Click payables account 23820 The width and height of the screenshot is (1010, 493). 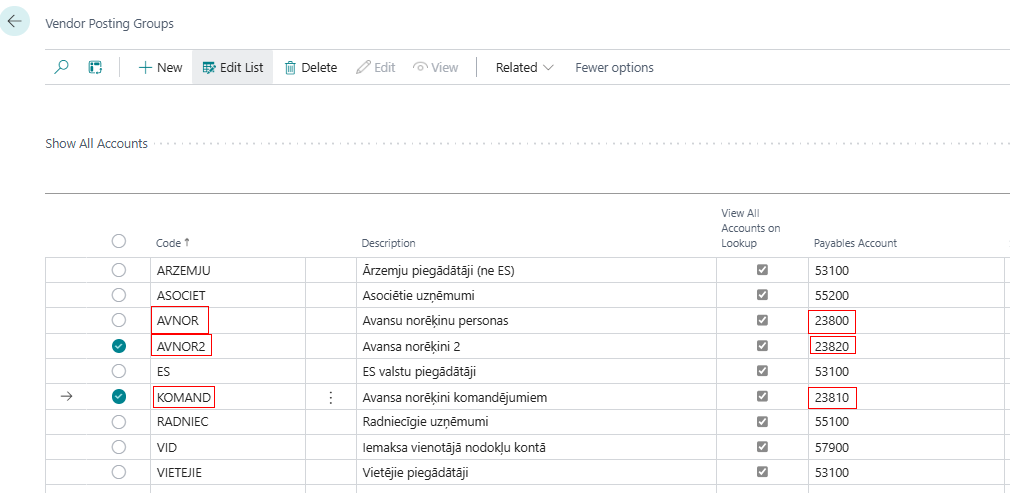click(x=832, y=347)
